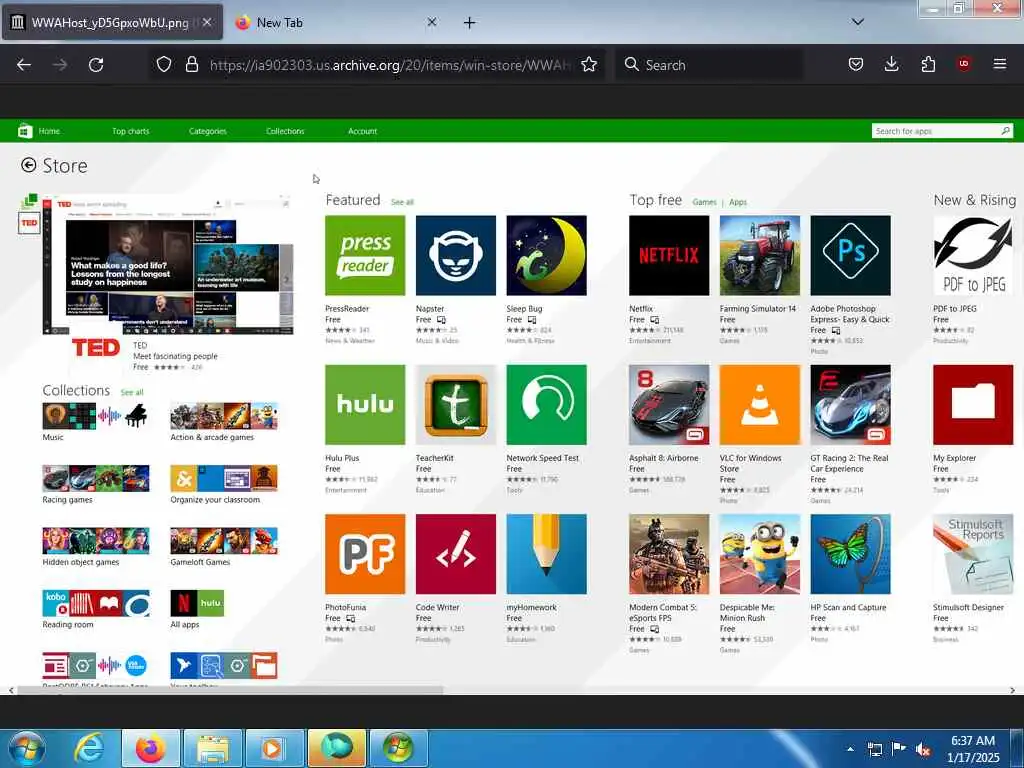This screenshot has height=768, width=1024.
Task: Open the Firefox downloads arrow icon
Action: point(891,64)
